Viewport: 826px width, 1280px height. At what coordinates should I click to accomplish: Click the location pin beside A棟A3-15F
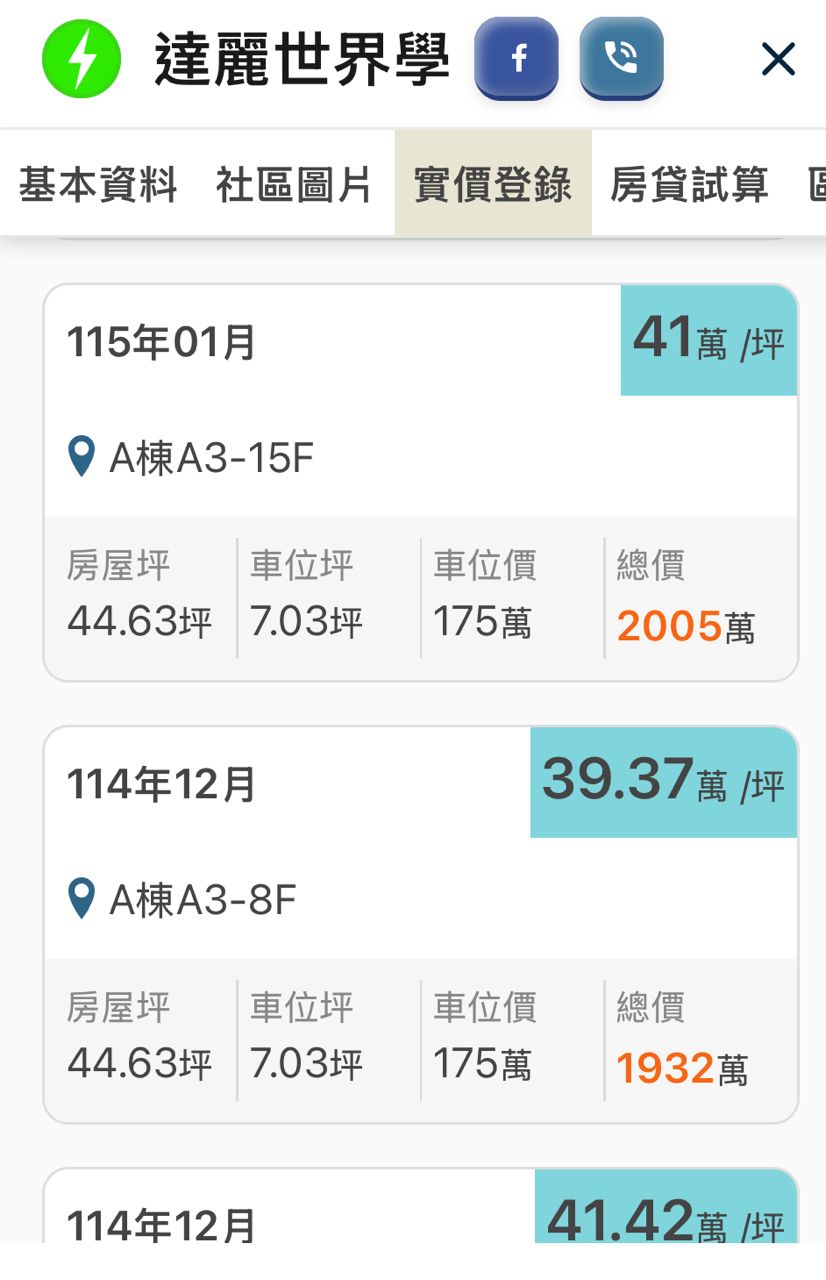pyautogui.click(x=81, y=457)
